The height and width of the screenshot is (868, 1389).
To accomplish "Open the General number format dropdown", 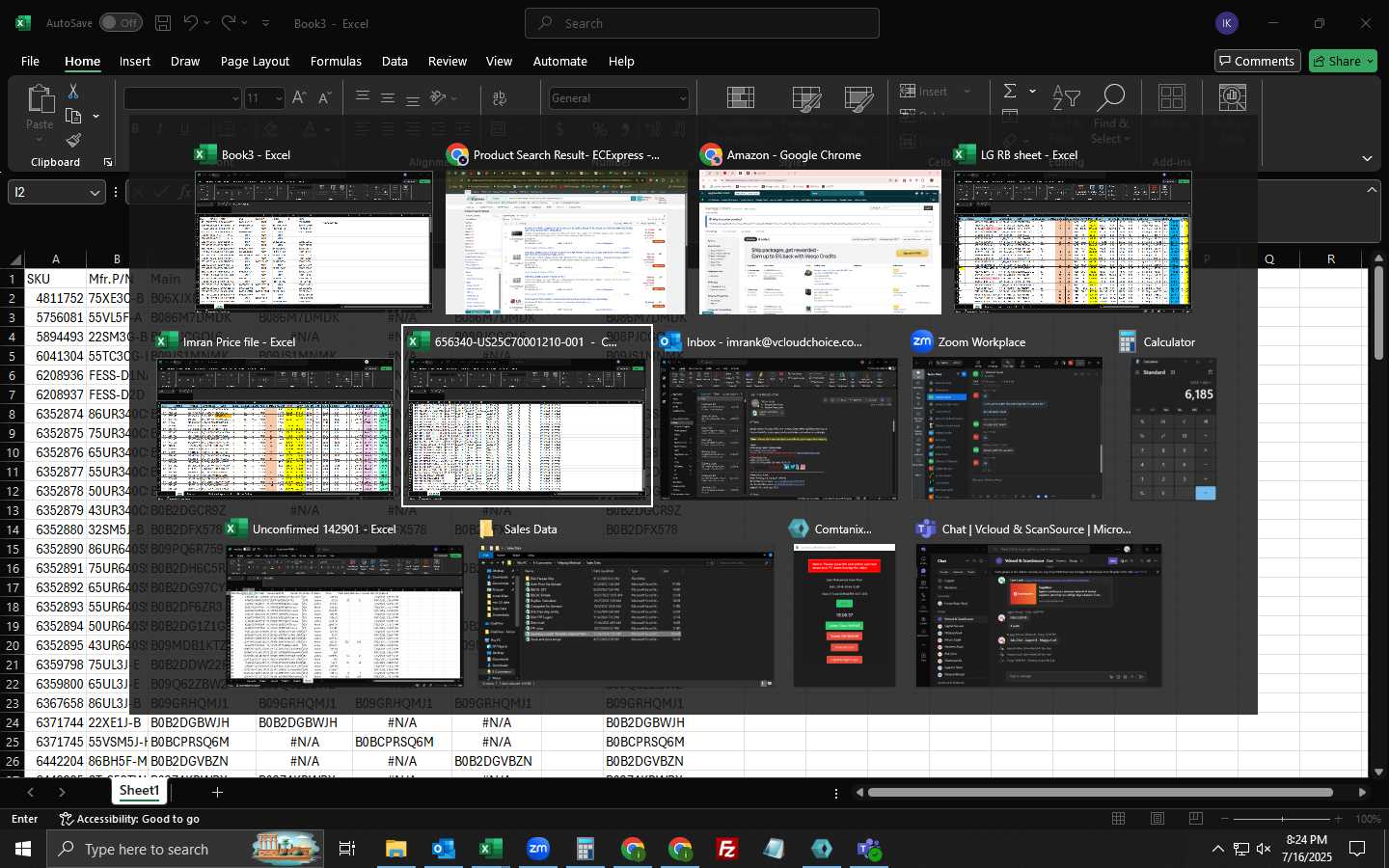I will 683,98.
